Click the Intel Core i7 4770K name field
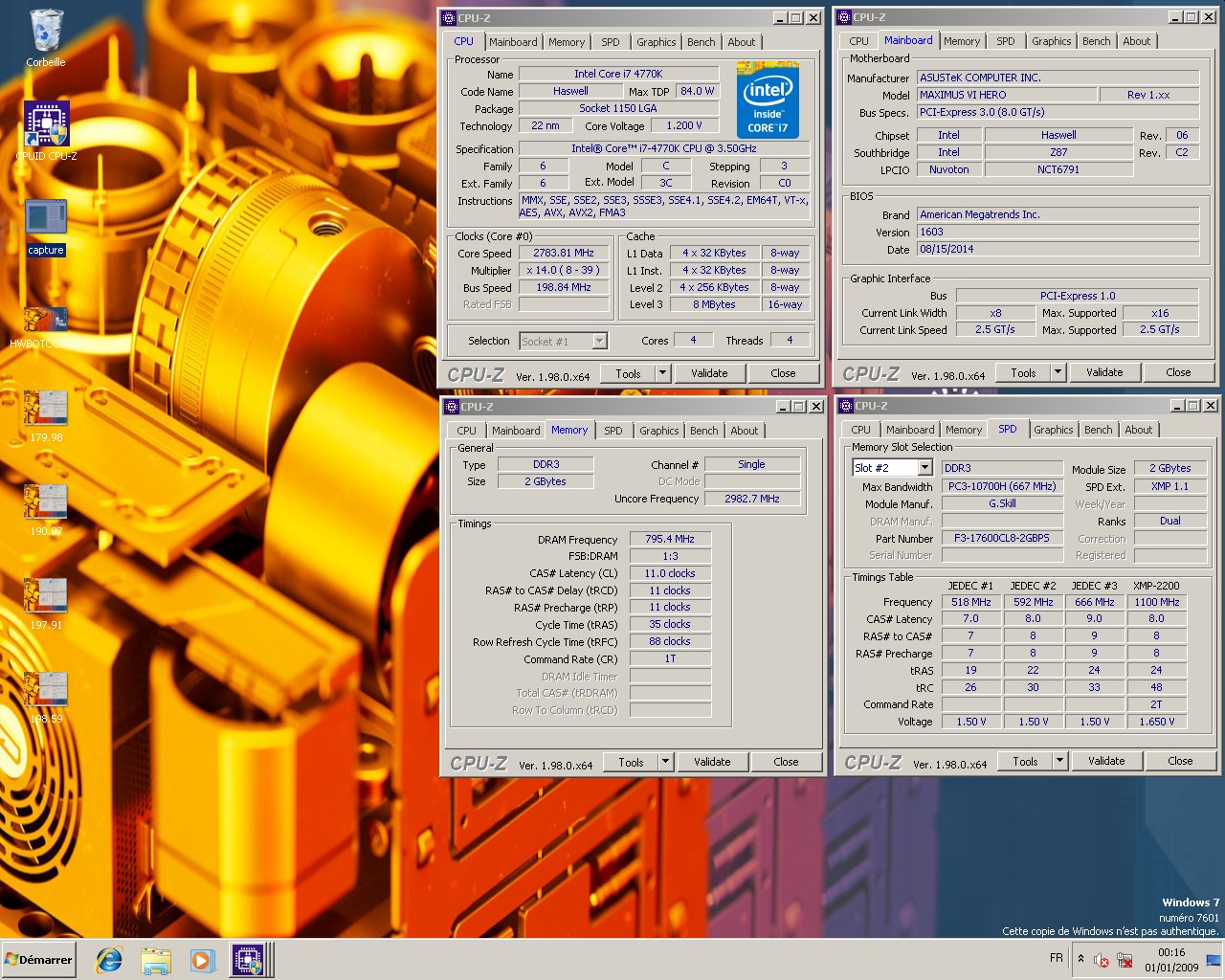Viewport: 1225px width, 980px height. [618, 74]
